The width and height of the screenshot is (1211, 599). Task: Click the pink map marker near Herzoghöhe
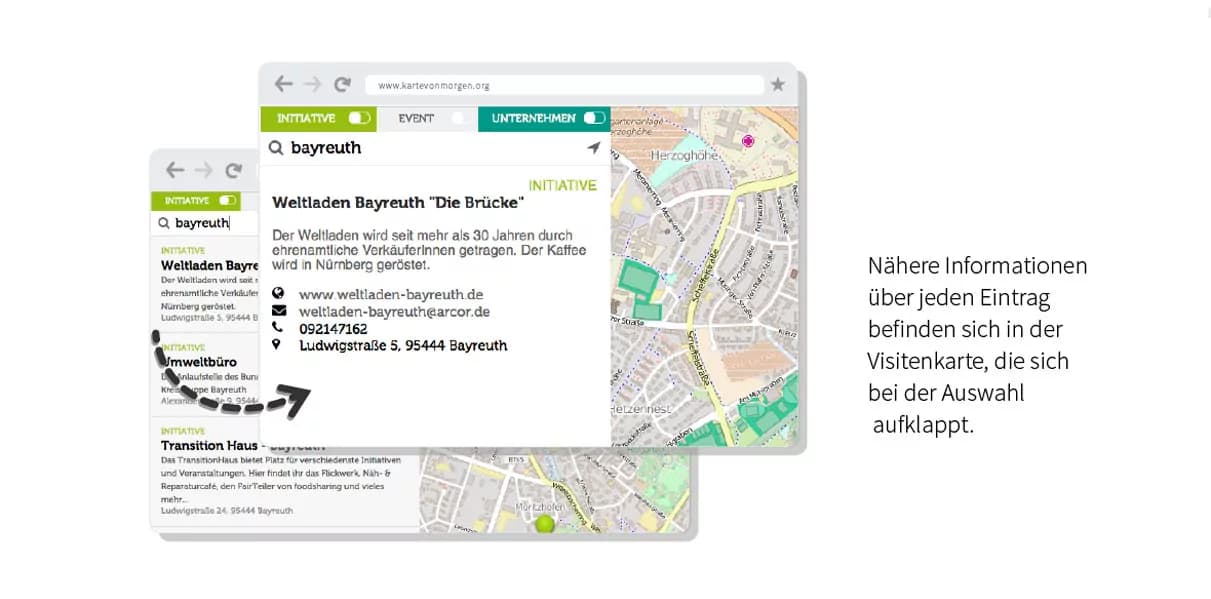[x=747, y=141]
